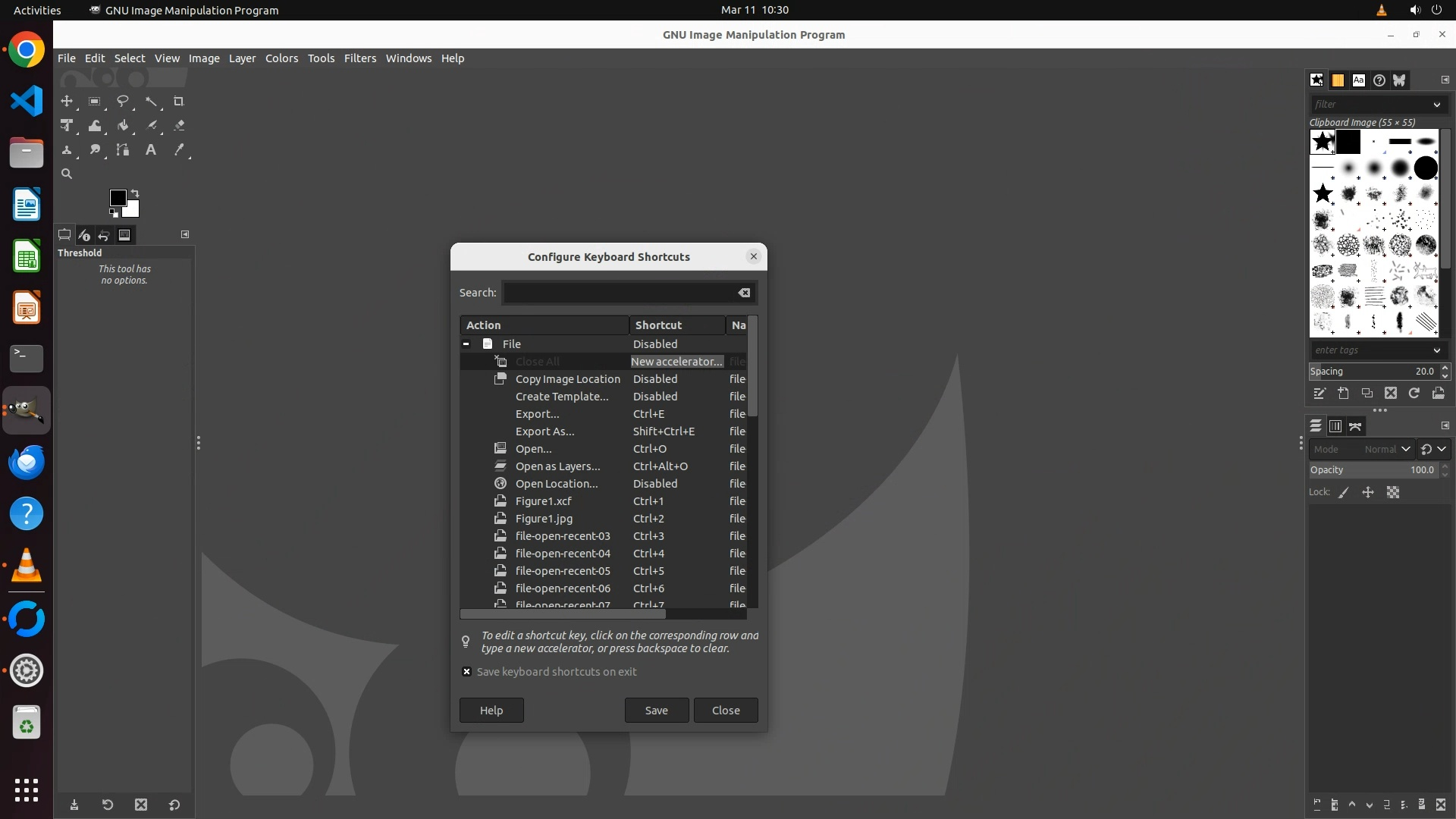Screen dimensions: 1456x819
Task: Collapse the File group in actions tree
Action: [466, 344]
